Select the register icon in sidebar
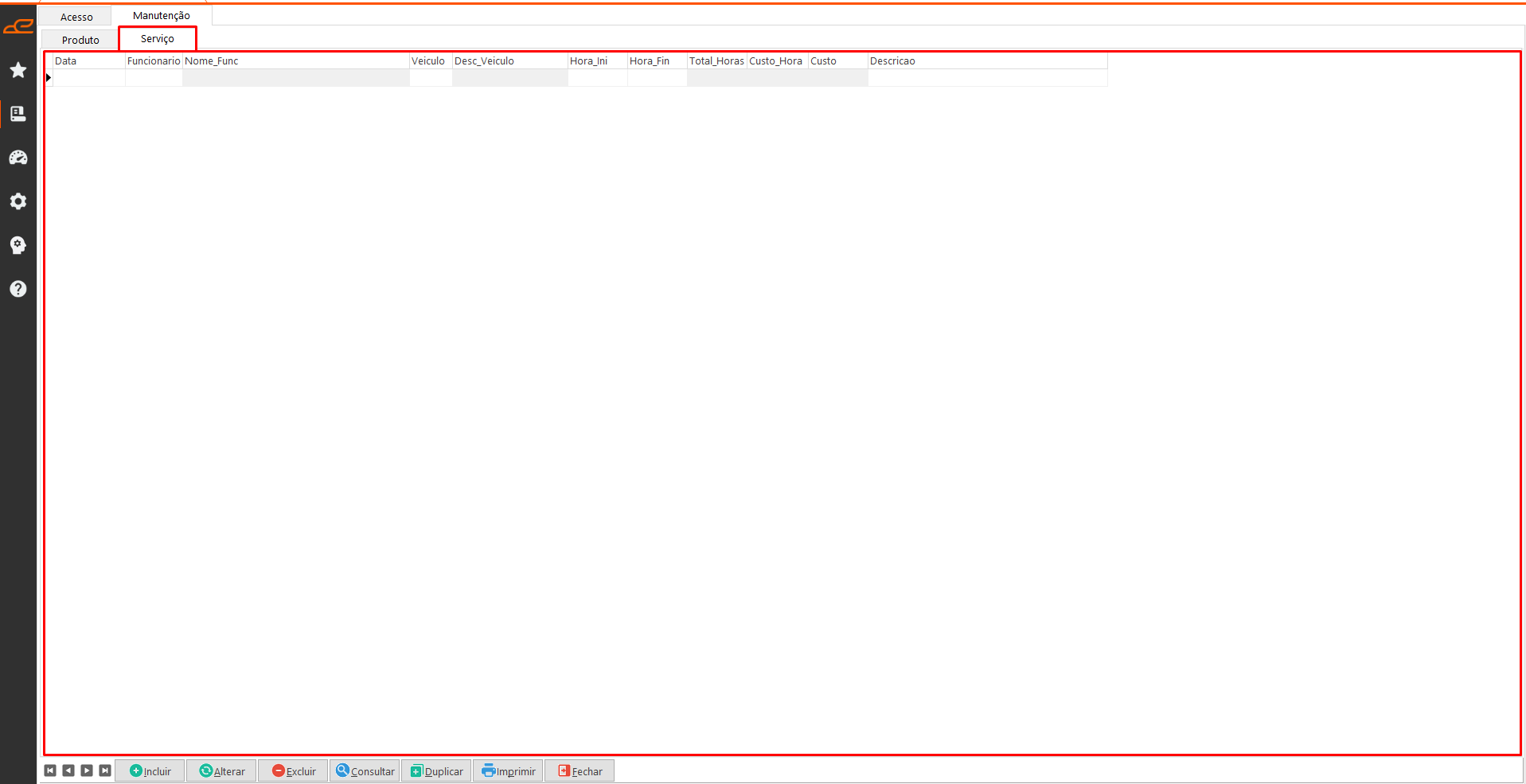This screenshot has height=784, width=1526. click(18, 114)
